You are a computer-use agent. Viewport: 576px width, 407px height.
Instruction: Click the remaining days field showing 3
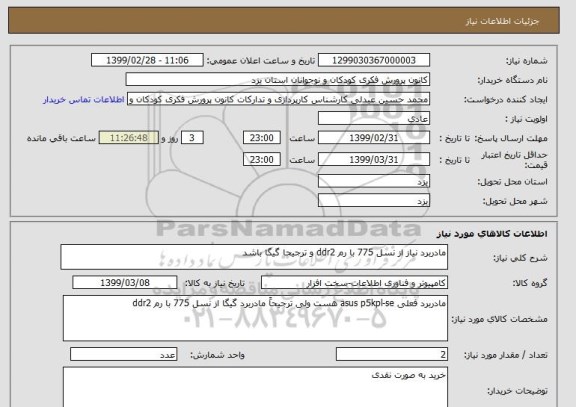(x=192, y=138)
